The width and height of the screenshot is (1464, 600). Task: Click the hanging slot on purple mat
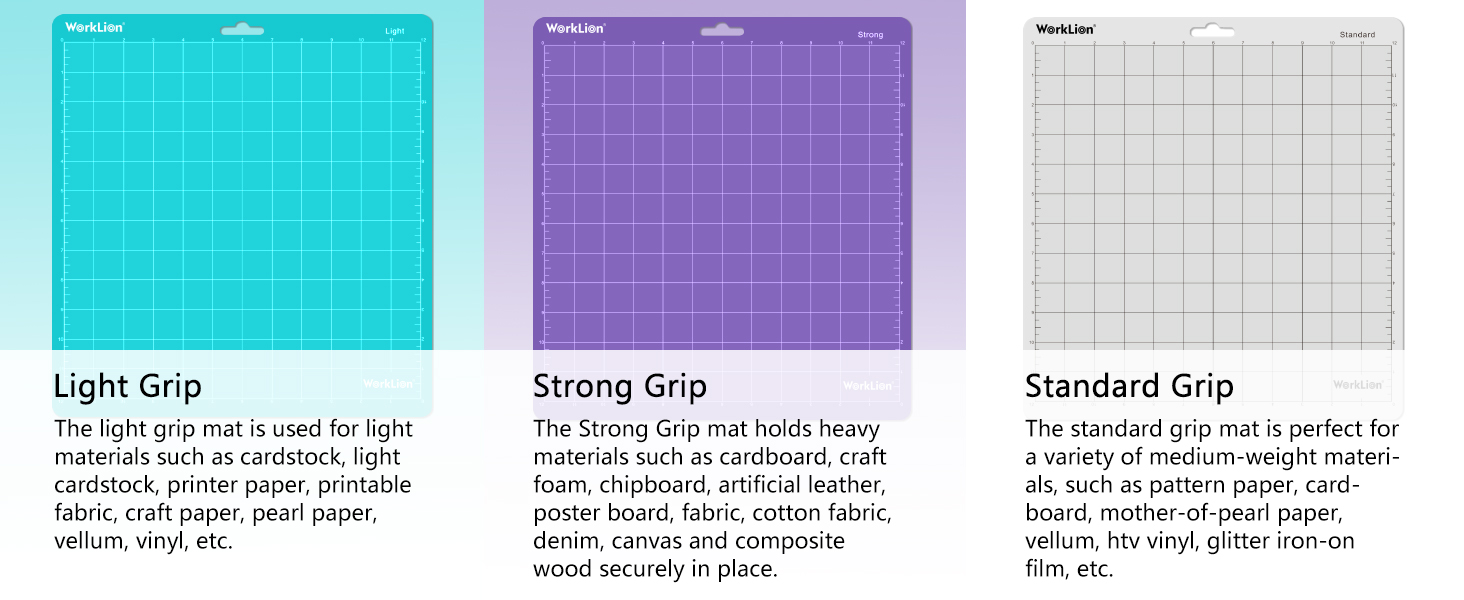pyautogui.click(x=722, y=31)
